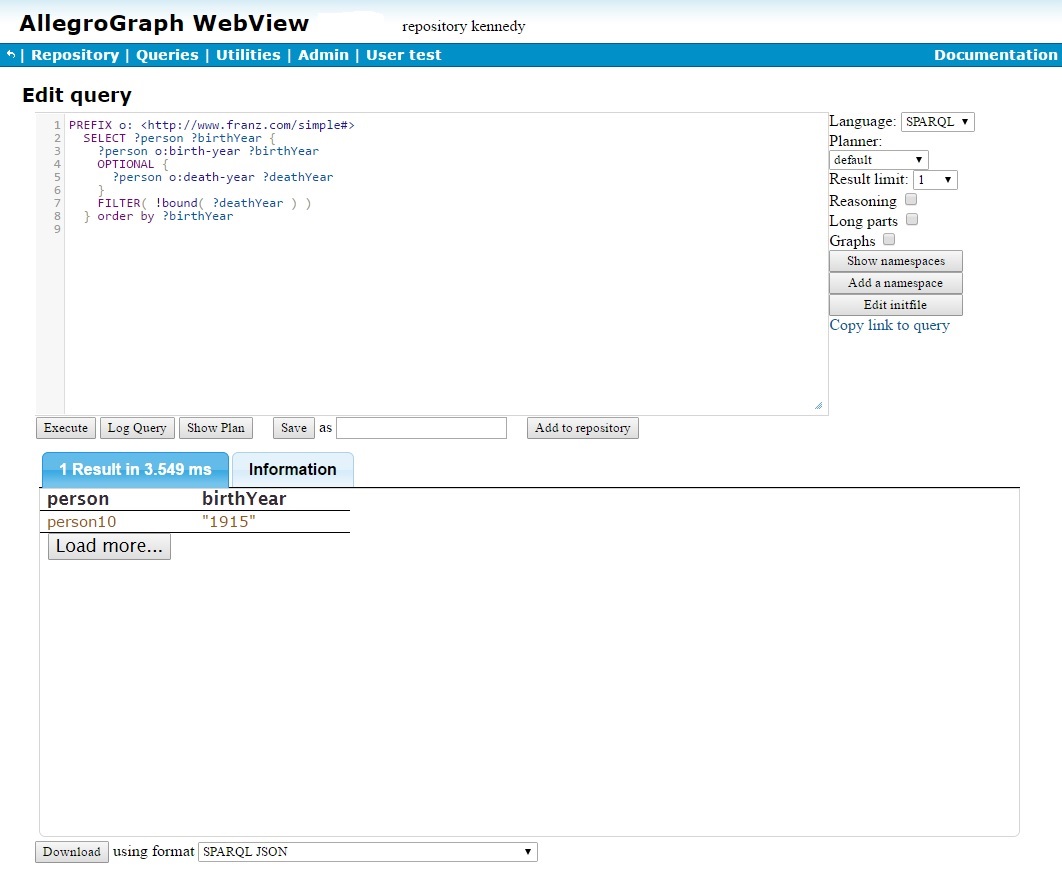Click the Show Plan button
The height and width of the screenshot is (873, 1062).
click(x=215, y=428)
